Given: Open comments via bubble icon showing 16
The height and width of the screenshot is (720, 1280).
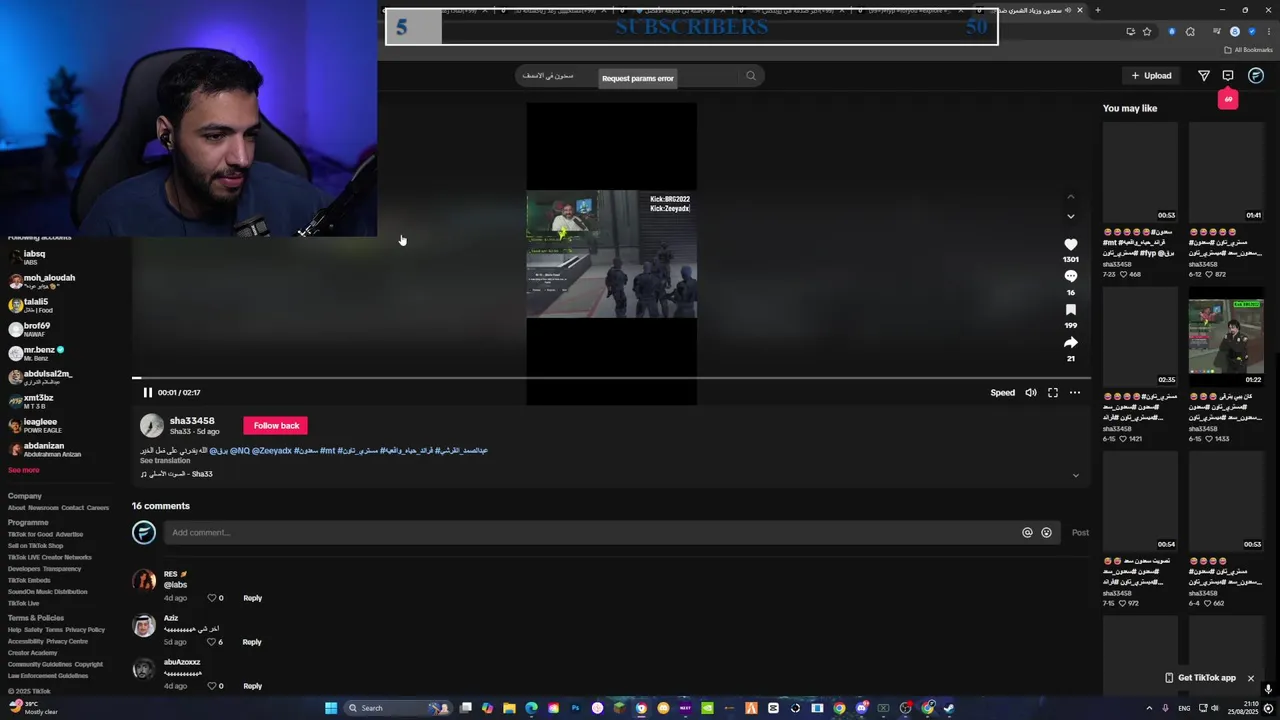Looking at the screenshot, I should 1071,276.
